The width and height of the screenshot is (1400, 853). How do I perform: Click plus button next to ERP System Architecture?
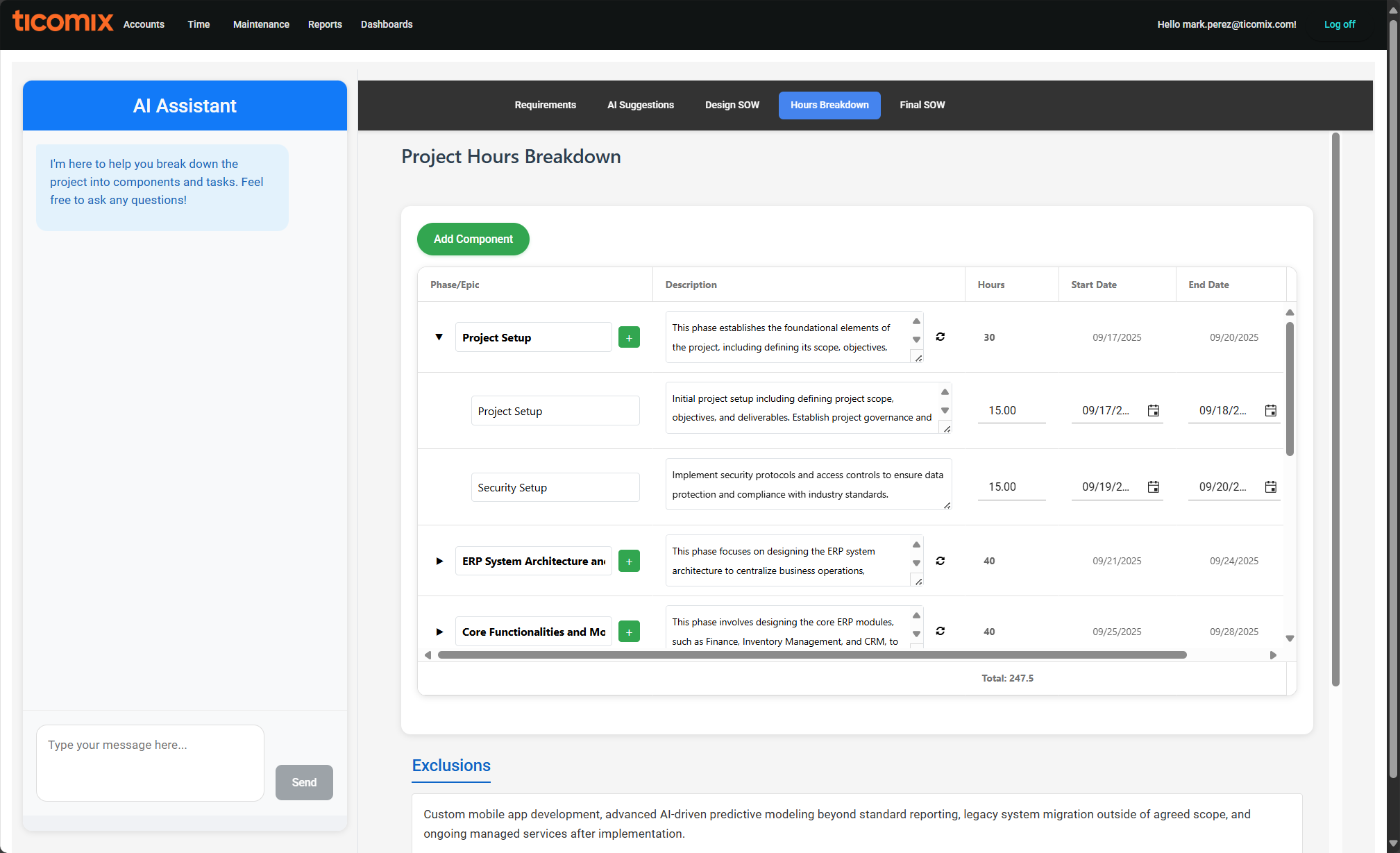tap(629, 561)
